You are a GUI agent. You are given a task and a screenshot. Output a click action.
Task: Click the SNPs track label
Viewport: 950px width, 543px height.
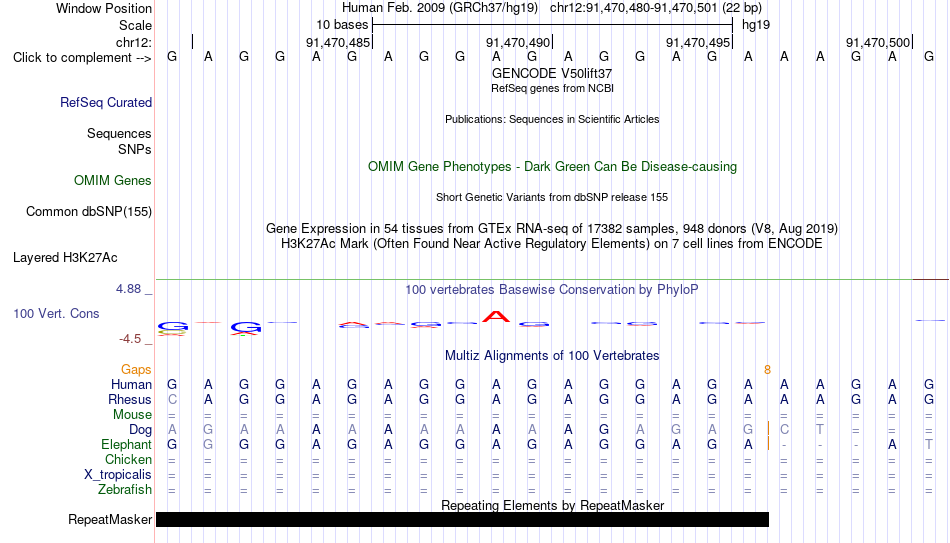pyautogui.click(x=135, y=149)
